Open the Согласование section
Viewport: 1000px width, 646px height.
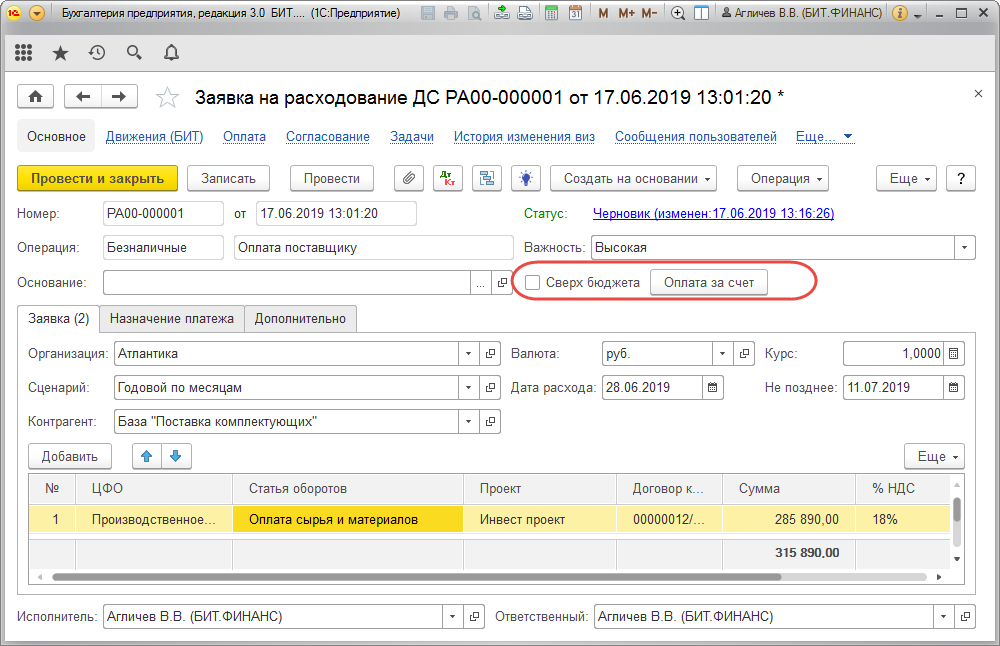[x=327, y=137]
